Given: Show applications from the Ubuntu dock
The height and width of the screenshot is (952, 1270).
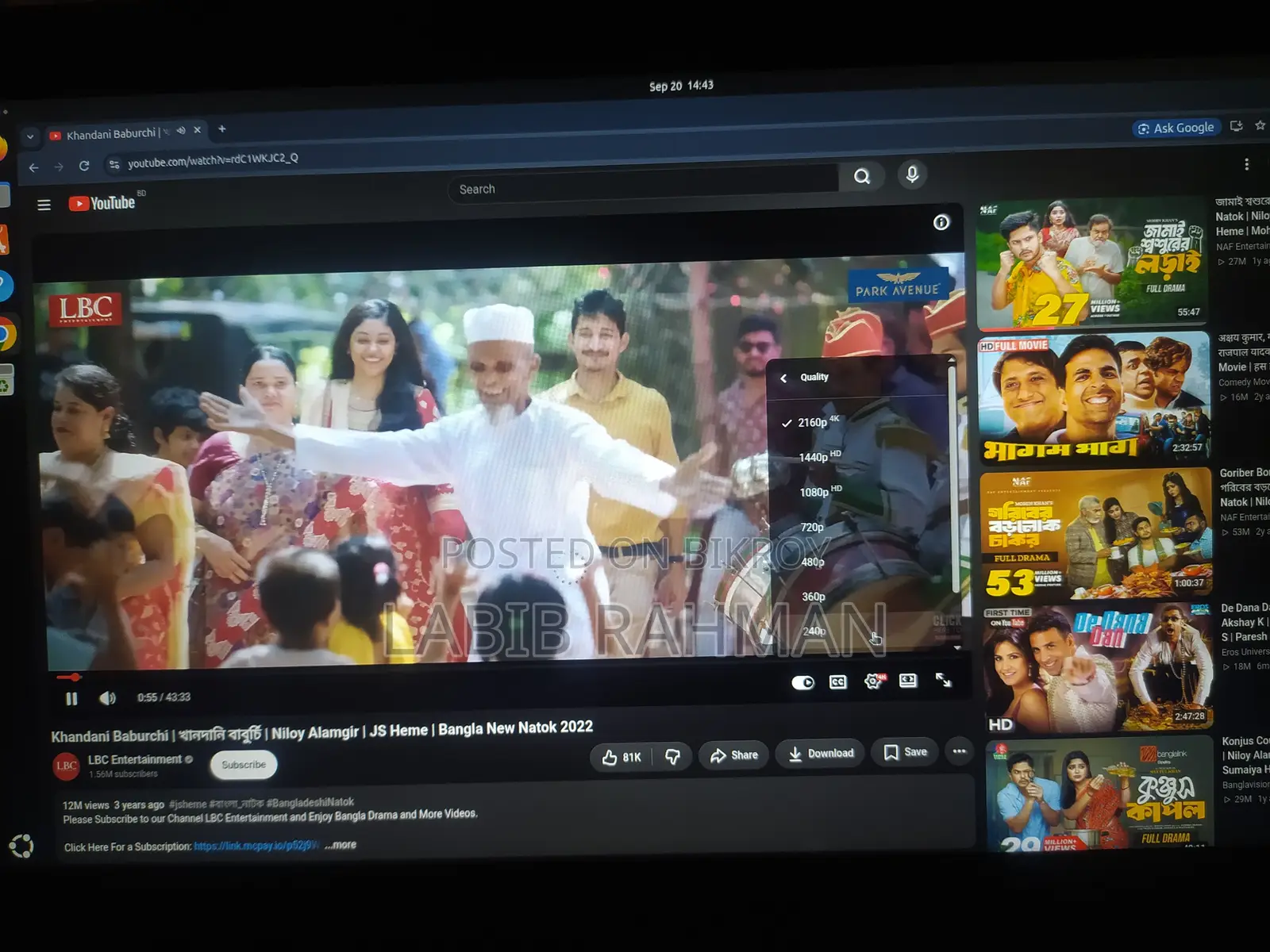Looking at the screenshot, I should click(21, 846).
